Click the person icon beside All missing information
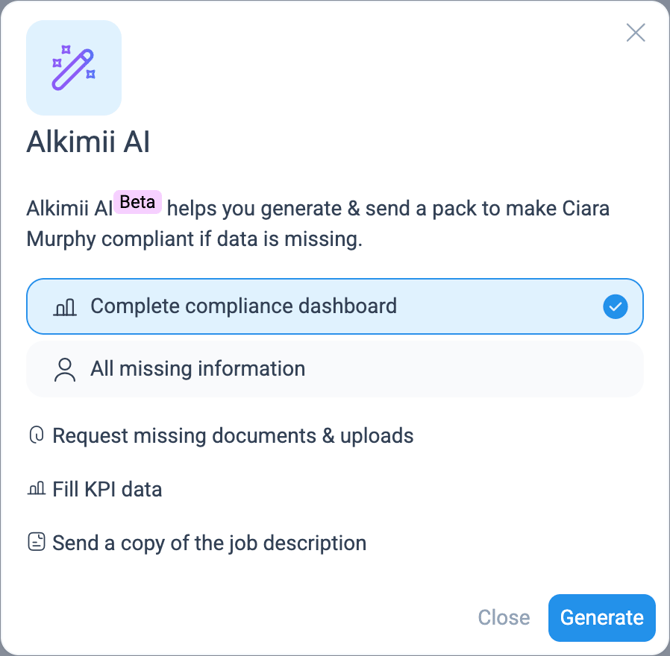The height and width of the screenshot is (656, 670). click(x=65, y=370)
